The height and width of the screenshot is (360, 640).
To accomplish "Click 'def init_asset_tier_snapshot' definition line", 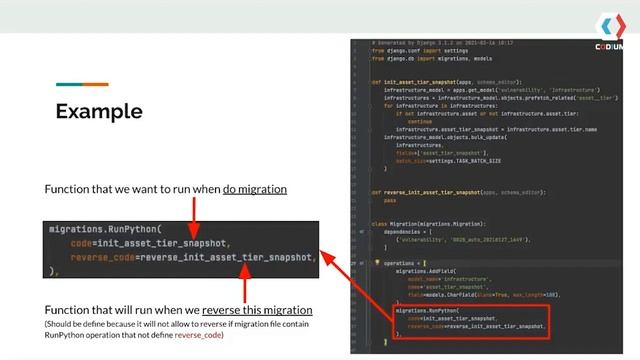I will click(447, 82).
